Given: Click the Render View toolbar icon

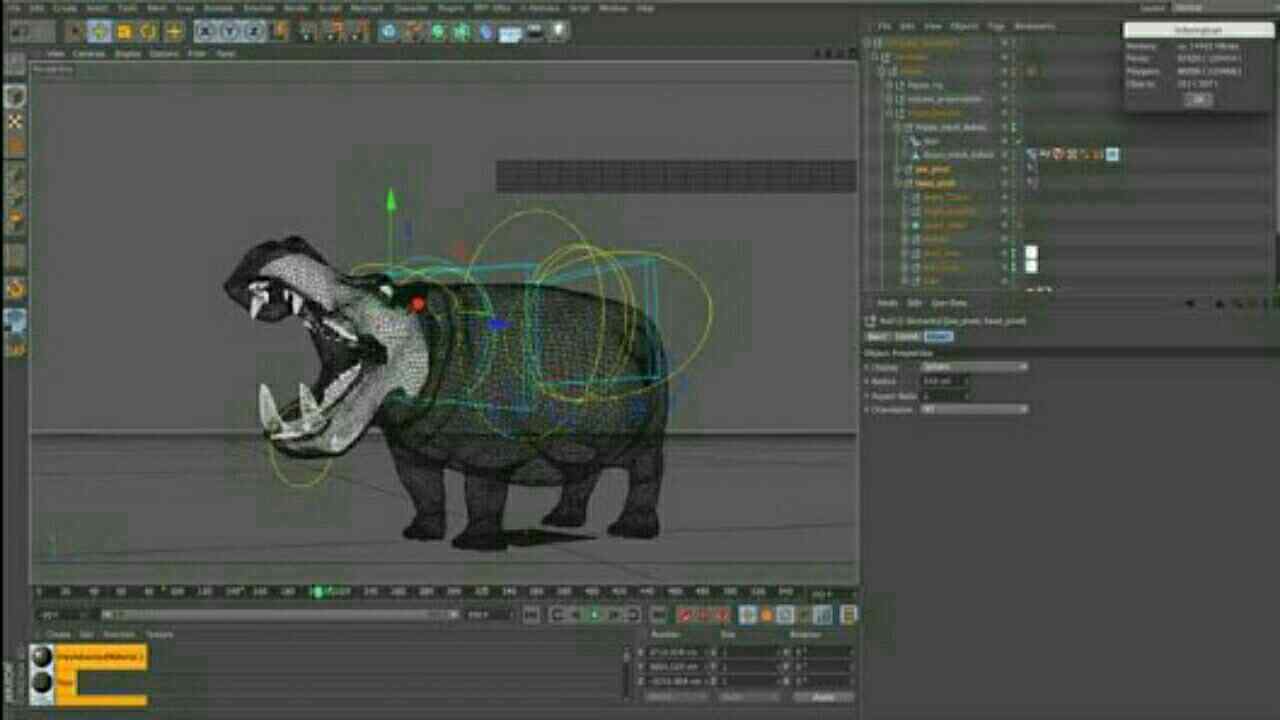Looking at the screenshot, I should 306,31.
